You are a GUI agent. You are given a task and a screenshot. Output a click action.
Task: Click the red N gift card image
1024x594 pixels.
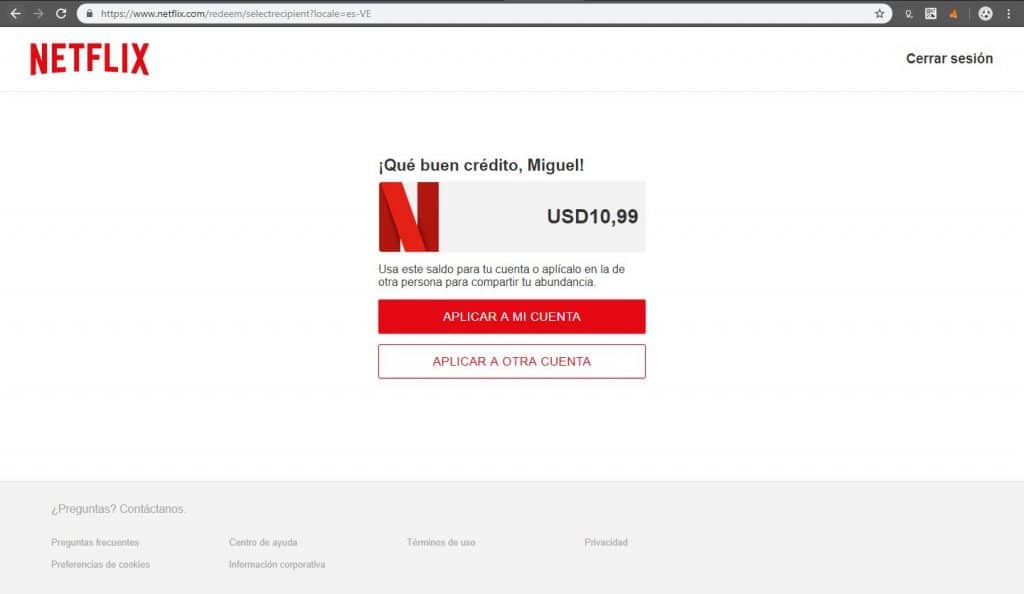point(409,217)
